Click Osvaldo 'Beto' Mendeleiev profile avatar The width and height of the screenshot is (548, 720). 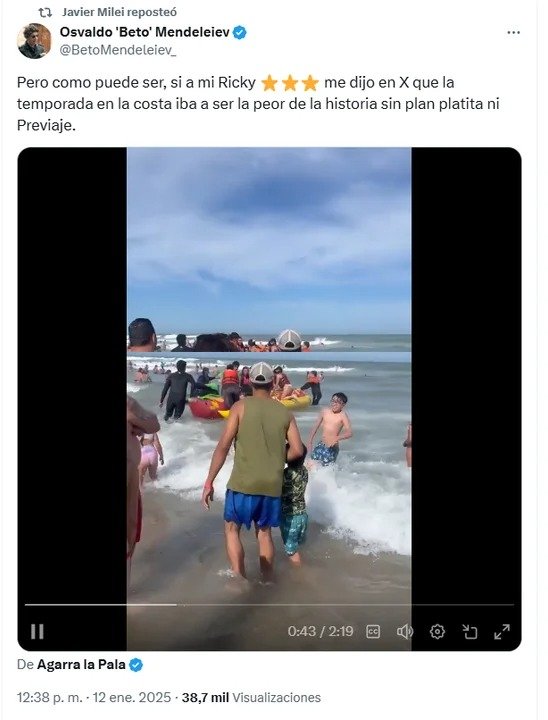[x=34, y=41]
